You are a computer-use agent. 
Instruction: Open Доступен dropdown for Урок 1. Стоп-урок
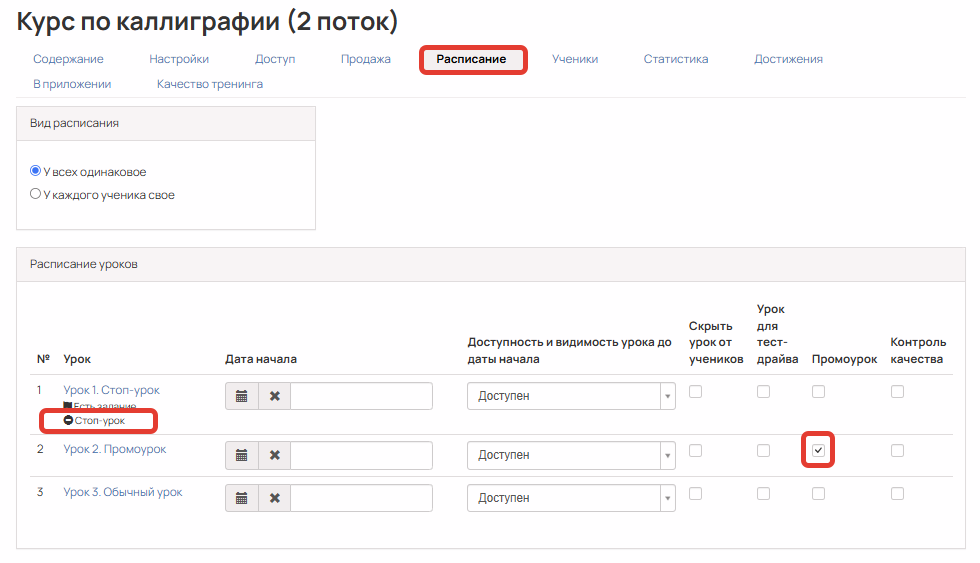[571, 396]
